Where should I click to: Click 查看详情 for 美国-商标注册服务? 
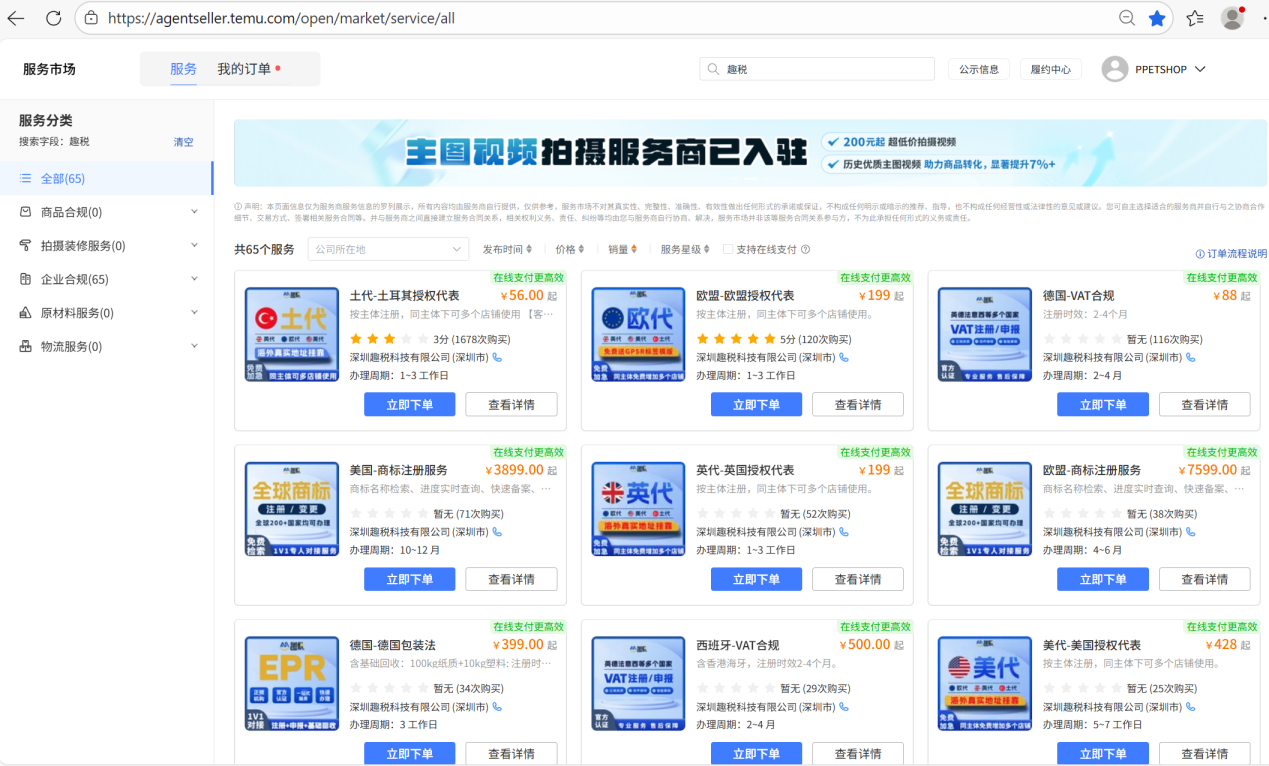point(511,579)
